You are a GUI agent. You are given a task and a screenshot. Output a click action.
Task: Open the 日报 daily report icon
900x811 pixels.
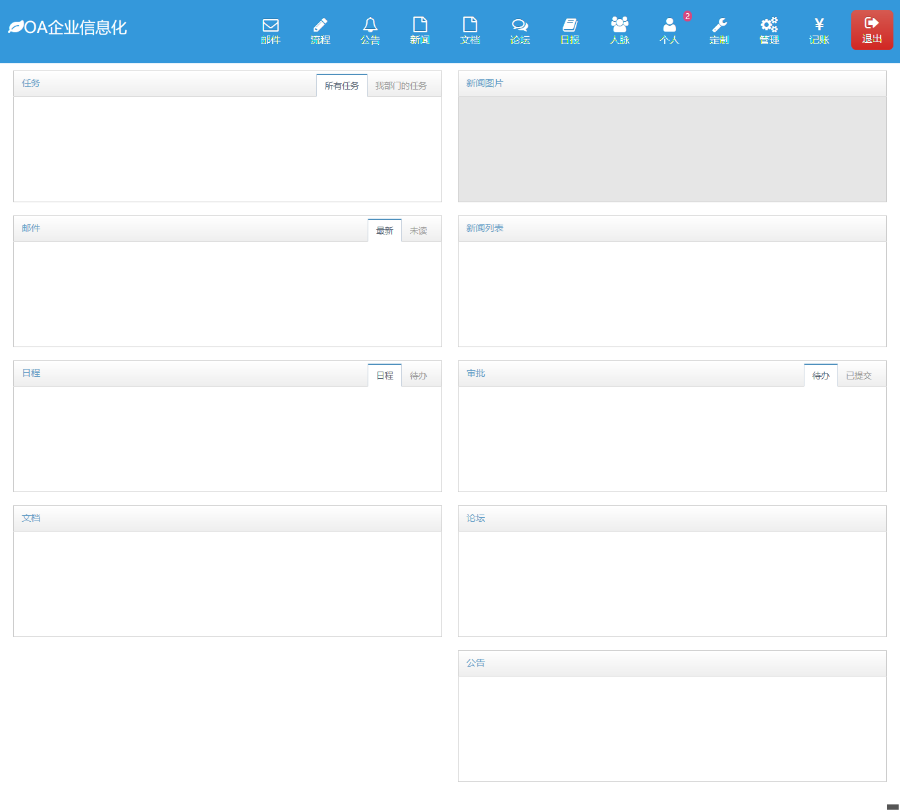coord(570,32)
